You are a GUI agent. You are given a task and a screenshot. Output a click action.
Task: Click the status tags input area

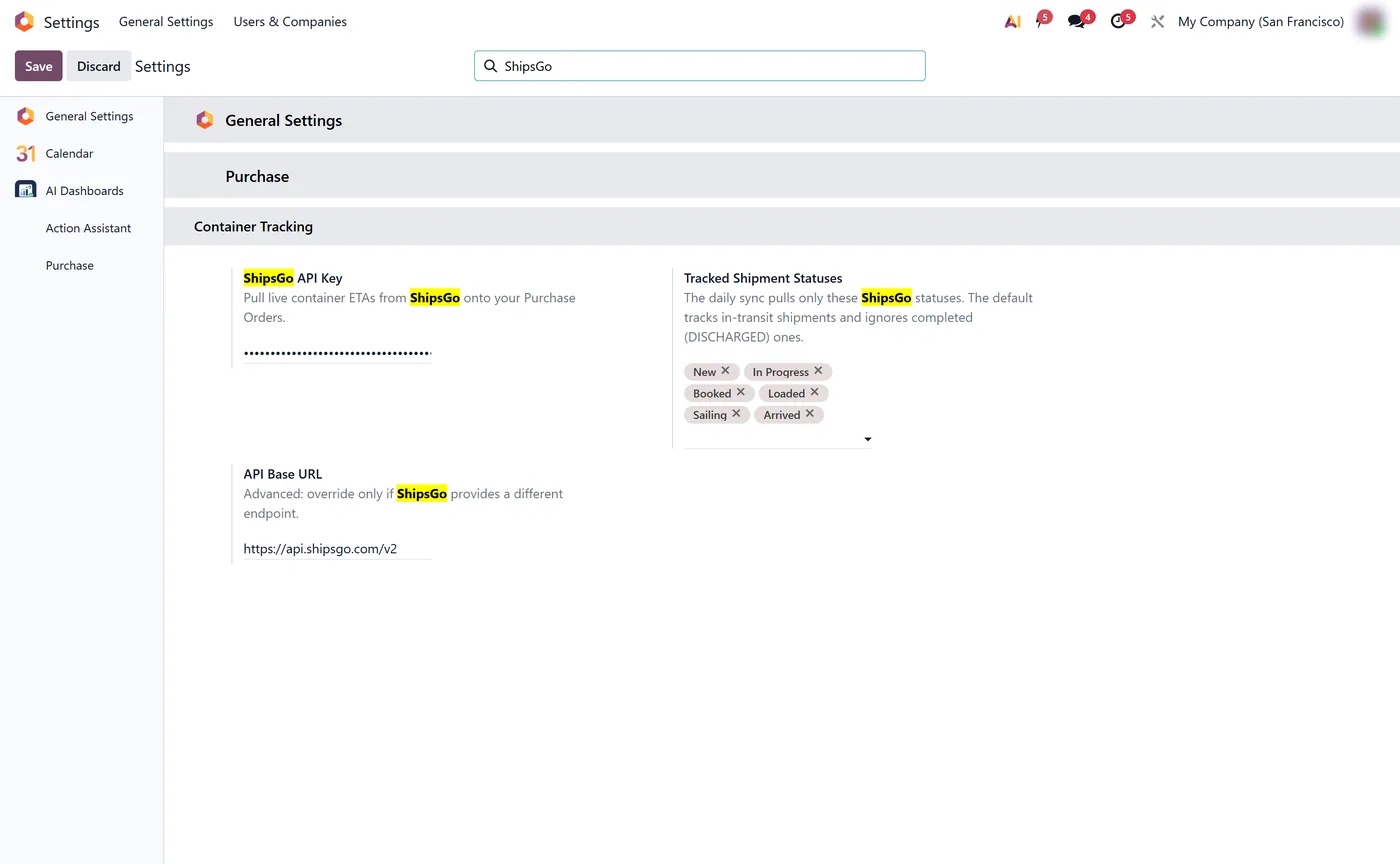pyautogui.click(x=770, y=439)
